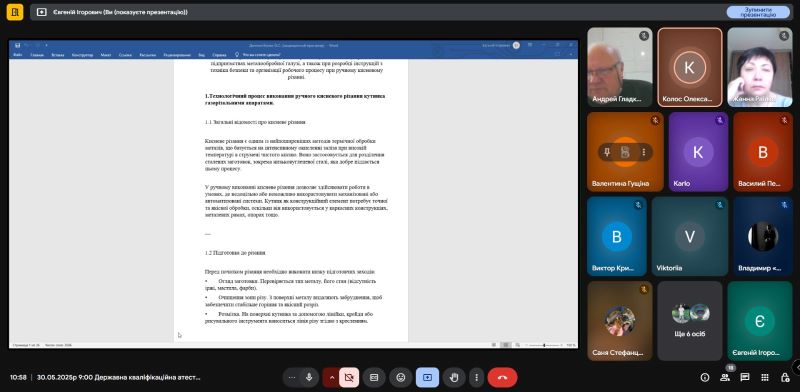Show participants list people icon
800x392 pixels.
[724, 377]
